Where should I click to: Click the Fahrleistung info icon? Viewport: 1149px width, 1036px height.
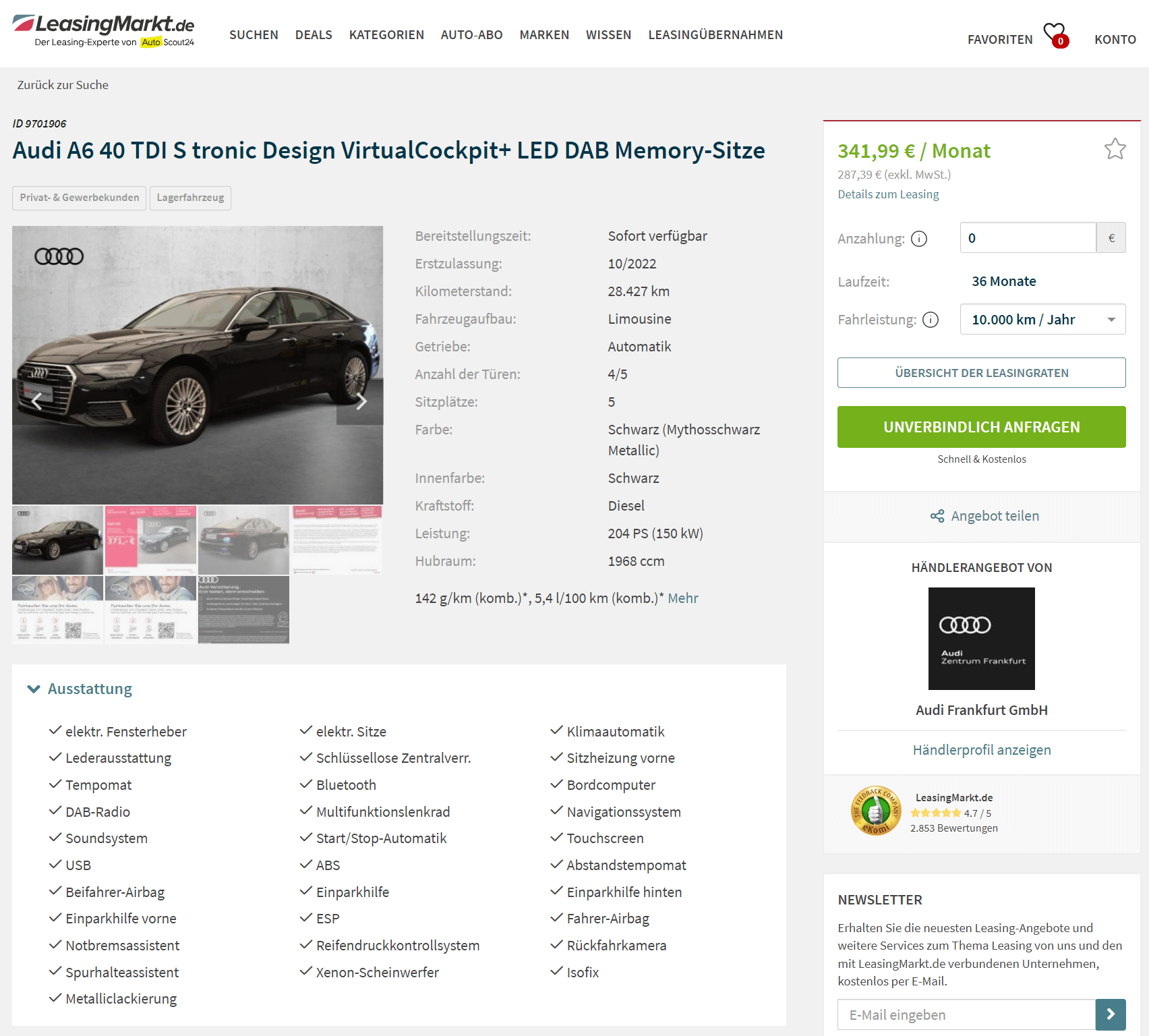coord(931,320)
